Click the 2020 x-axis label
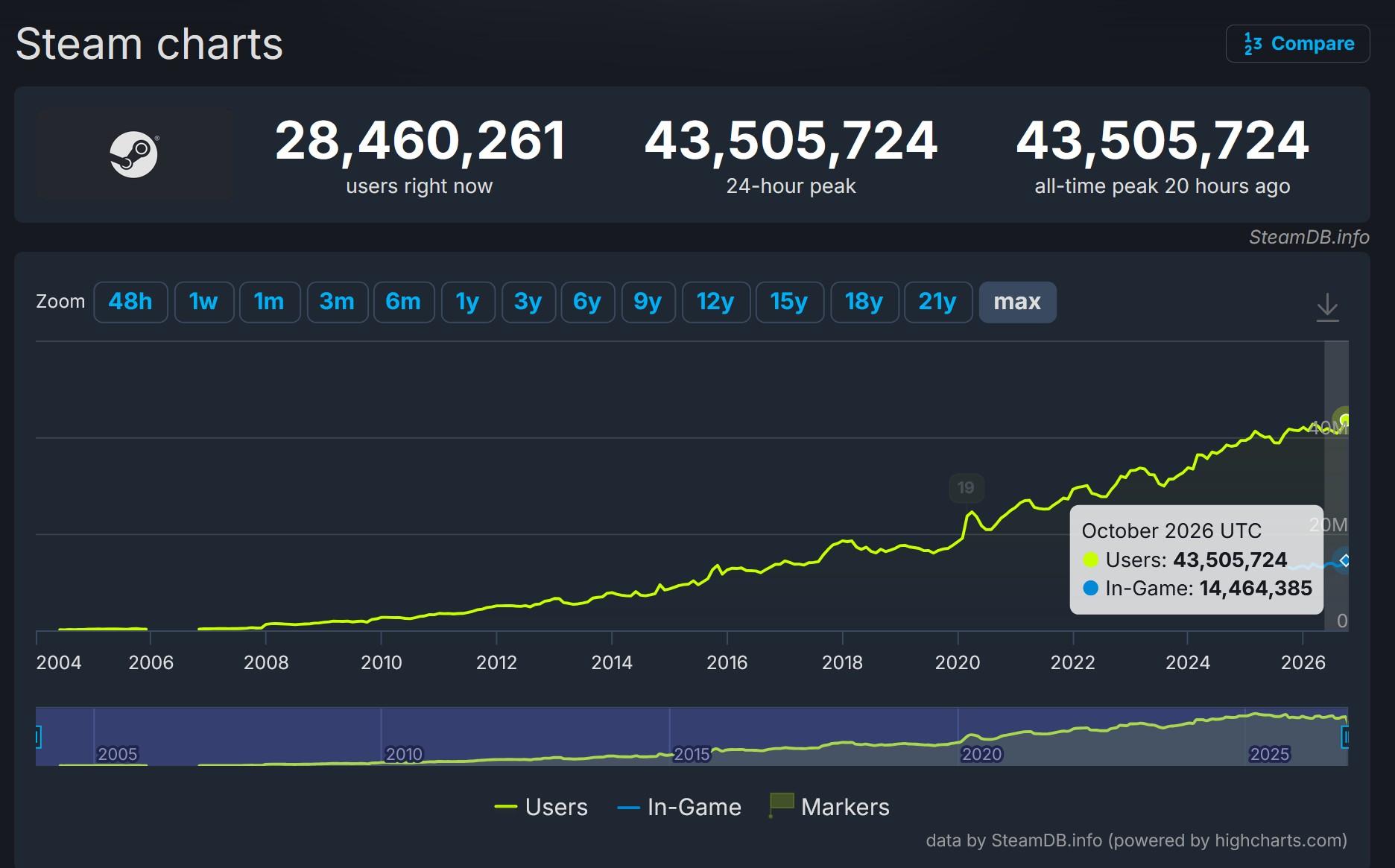1395x868 pixels. point(958,662)
